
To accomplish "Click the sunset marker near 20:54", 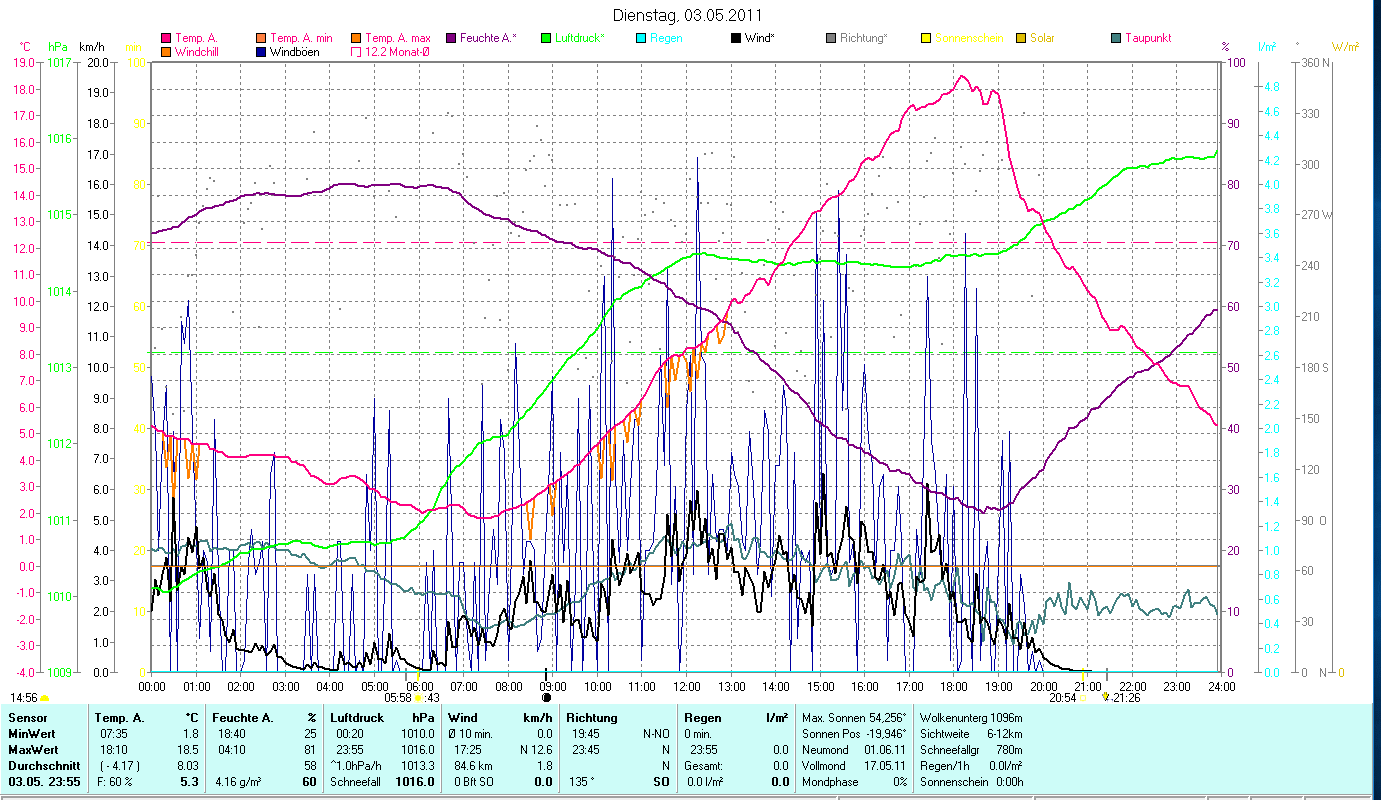I will pos(1082,698).
